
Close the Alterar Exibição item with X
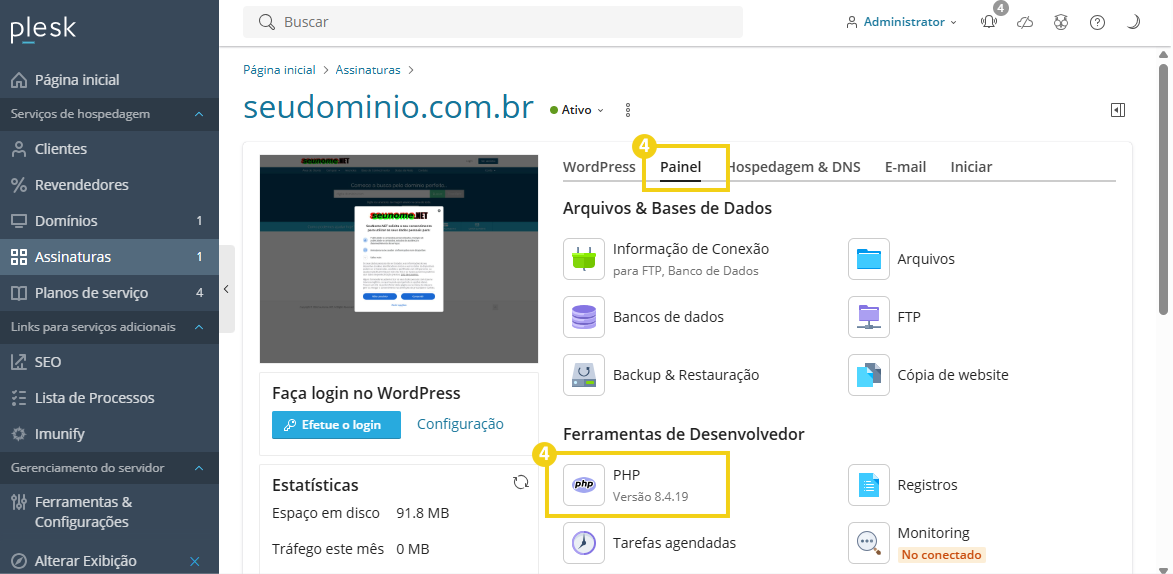(x=195, y=561)
